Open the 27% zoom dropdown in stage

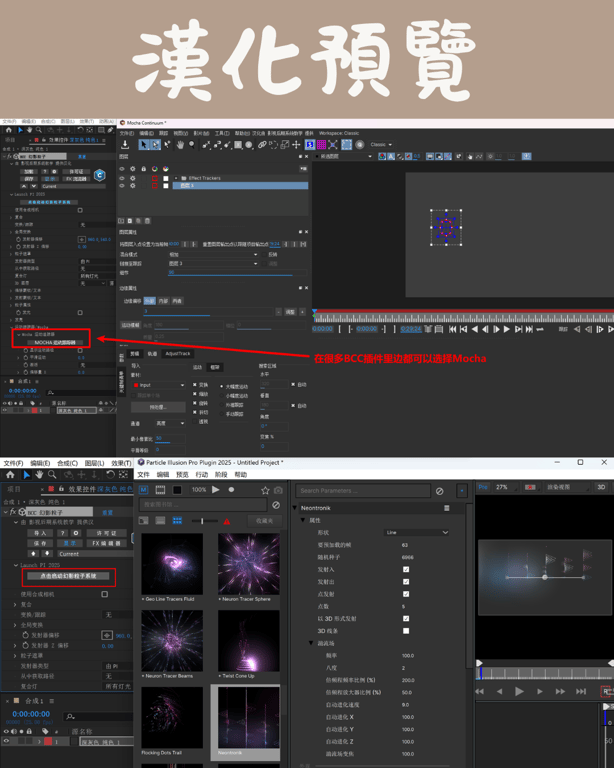tap(506, 487)
